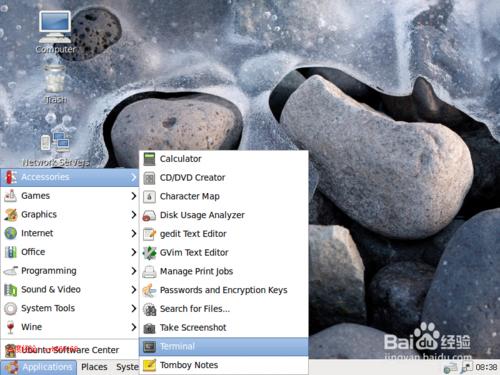Open the Places panel menu
This screenshot has height=375, width=500.
coord(94,367)
